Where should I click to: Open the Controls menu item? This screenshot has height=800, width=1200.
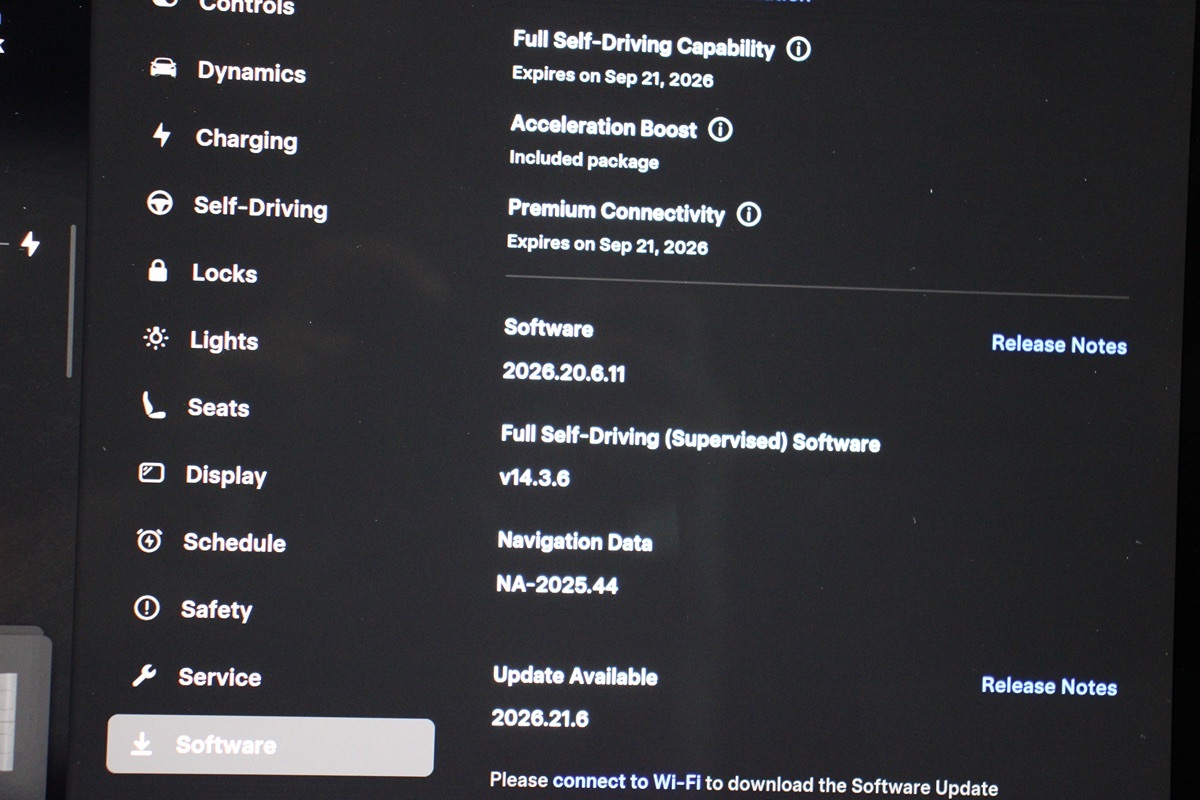246,7
